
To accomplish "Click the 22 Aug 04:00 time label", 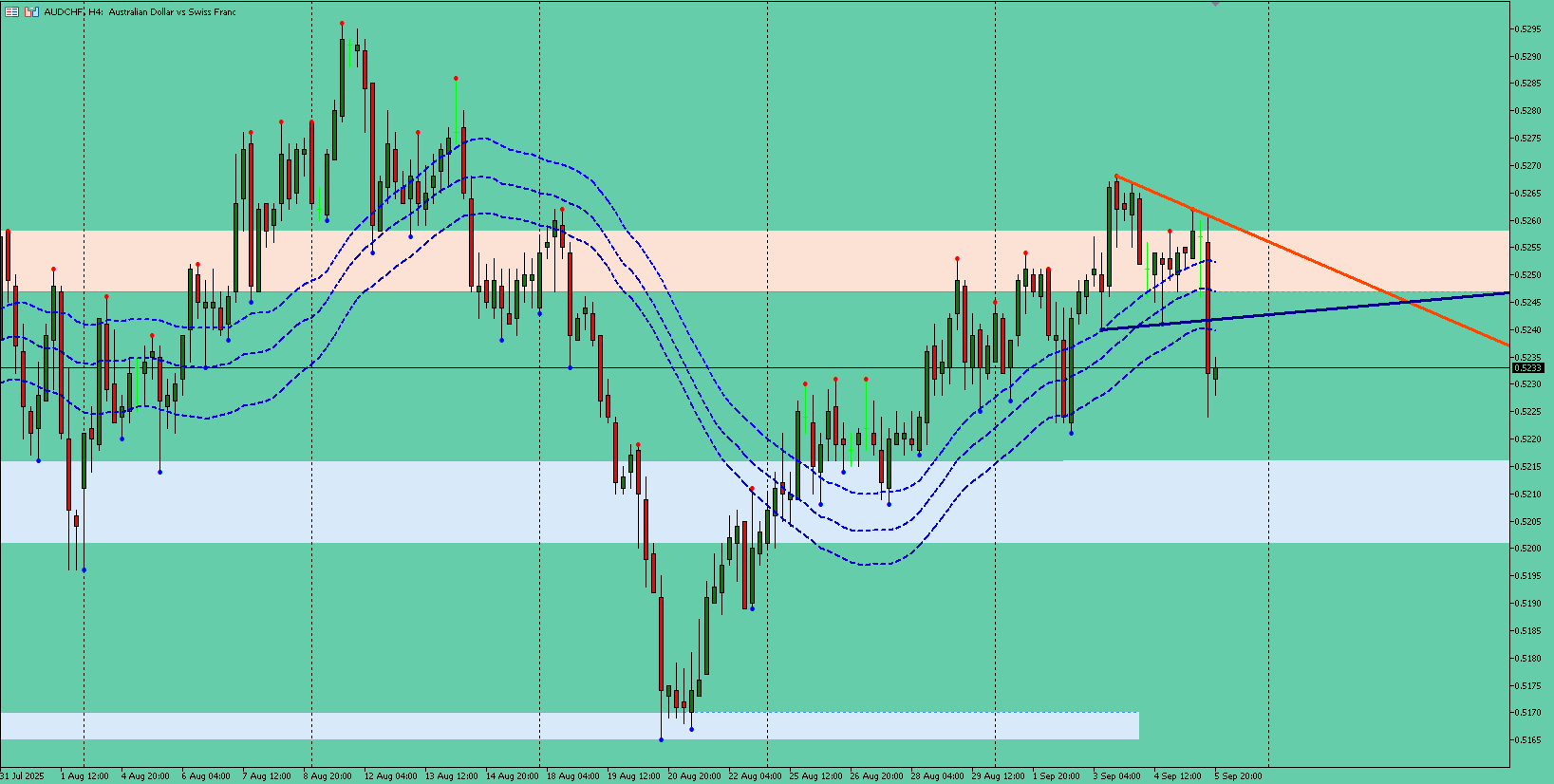I will (x=755, y=776).
